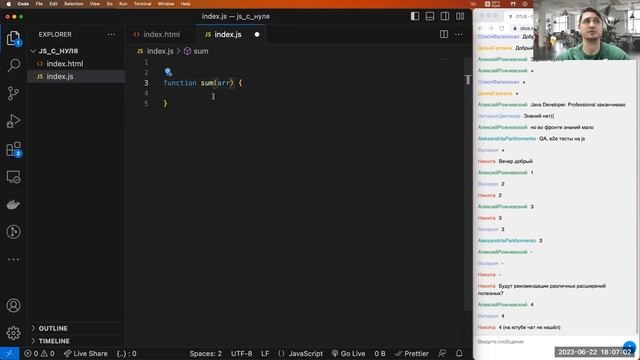Open the File menu
The width and height of the screenshot is (640, 360).
point(39,4)
